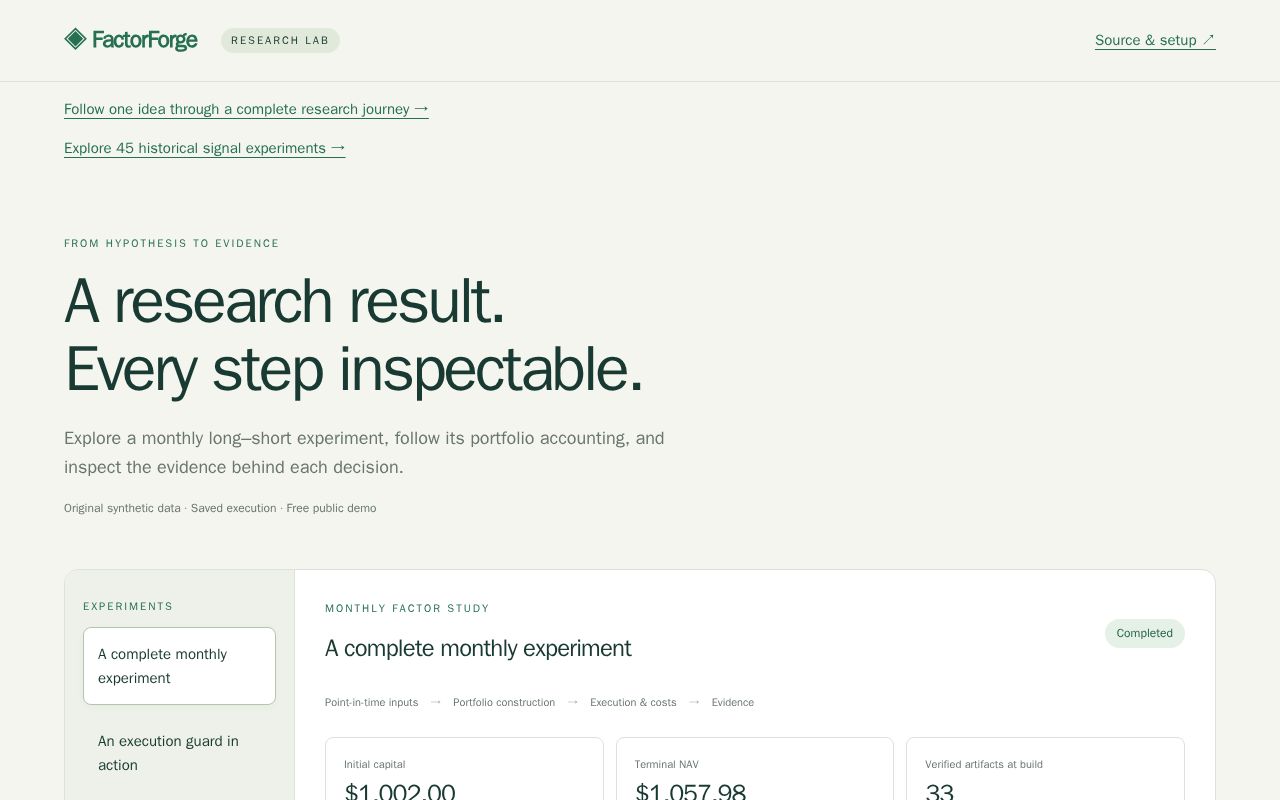Click the FactorForge diamond logo icon
This screenshot has width=1280, height=800.
(75, 39)
